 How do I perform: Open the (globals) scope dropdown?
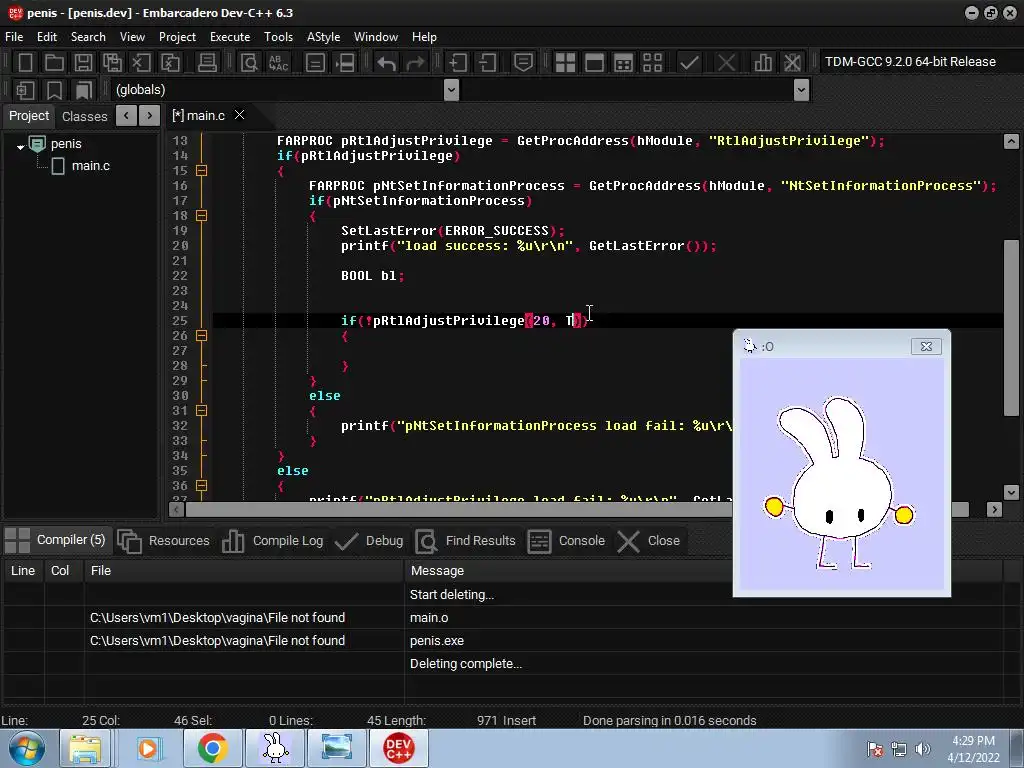click(x=451, y=90)
